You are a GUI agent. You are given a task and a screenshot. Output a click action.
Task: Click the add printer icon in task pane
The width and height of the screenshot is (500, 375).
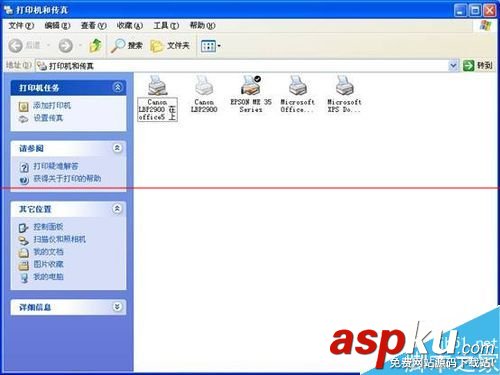pyautogui.click(x=23, y=107)
